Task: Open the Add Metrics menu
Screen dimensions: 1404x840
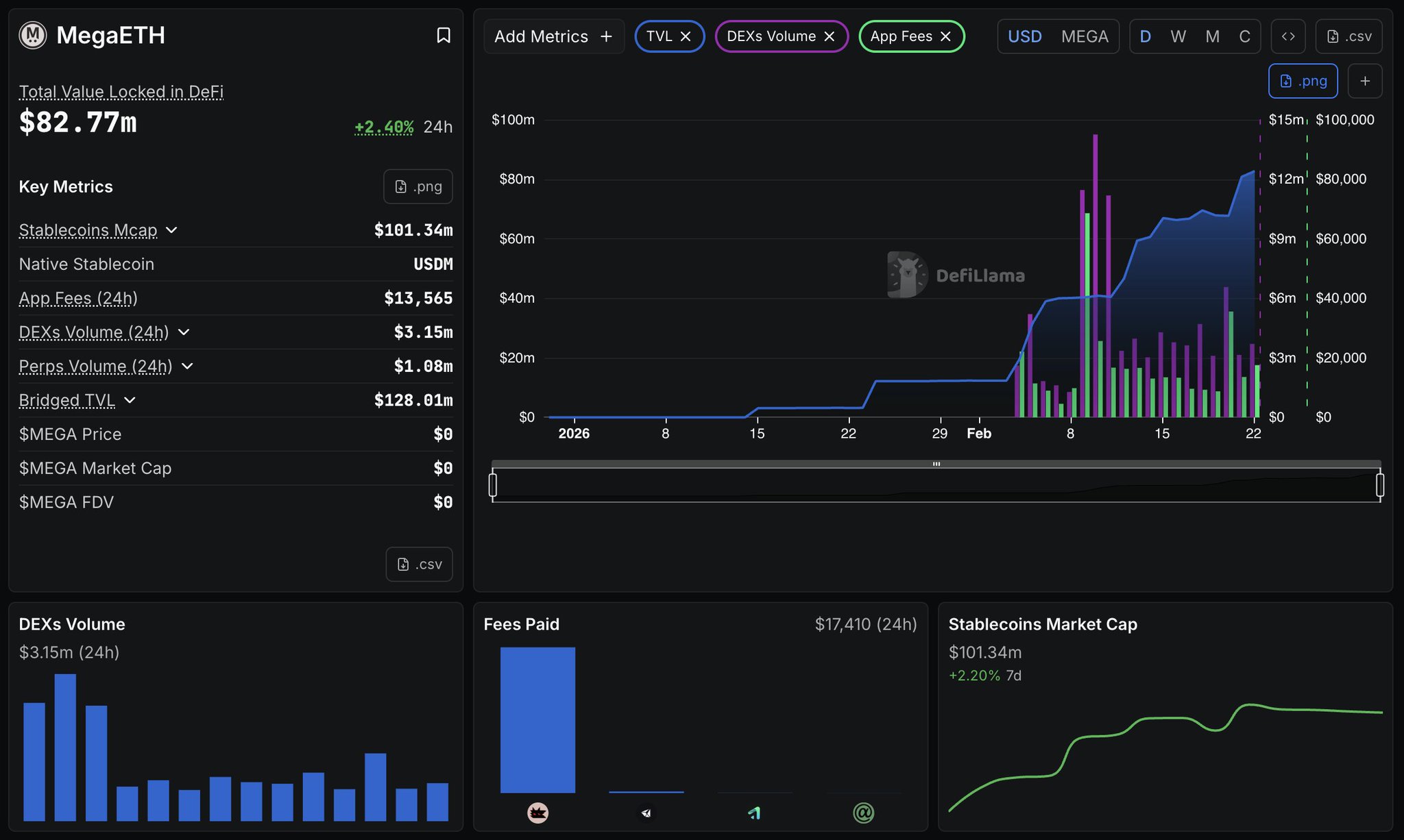Action: (x=553, y=36)
